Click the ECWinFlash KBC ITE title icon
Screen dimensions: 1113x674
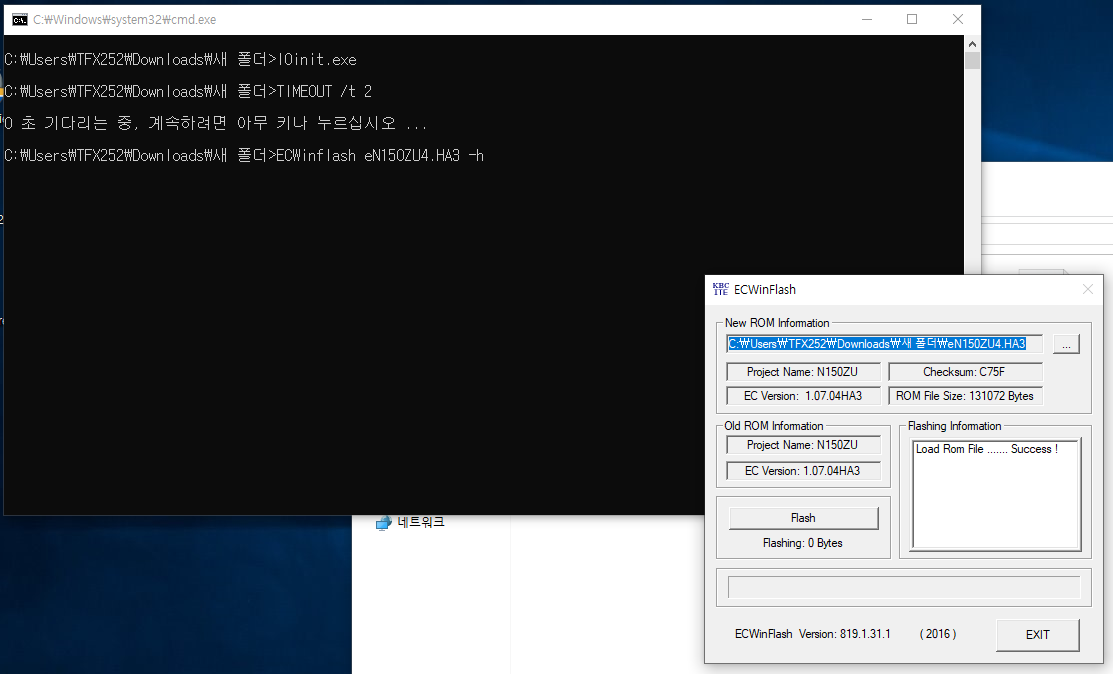pos(720,289)
